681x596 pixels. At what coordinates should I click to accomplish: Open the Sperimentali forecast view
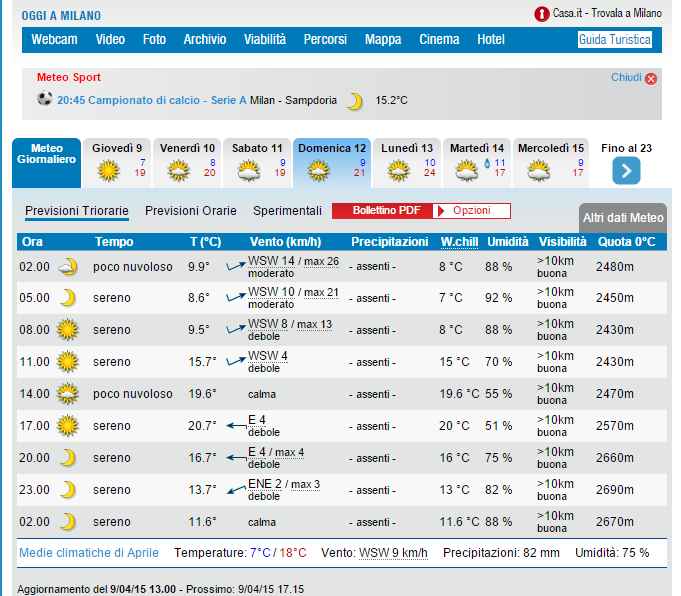(x=287, y=211)
